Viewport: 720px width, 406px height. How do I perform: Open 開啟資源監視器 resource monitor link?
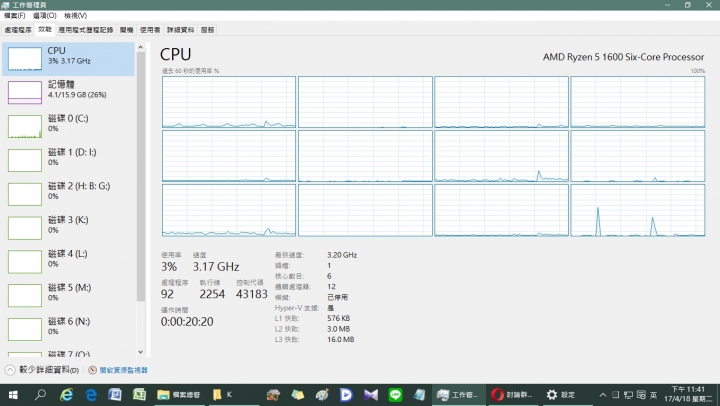124,370
